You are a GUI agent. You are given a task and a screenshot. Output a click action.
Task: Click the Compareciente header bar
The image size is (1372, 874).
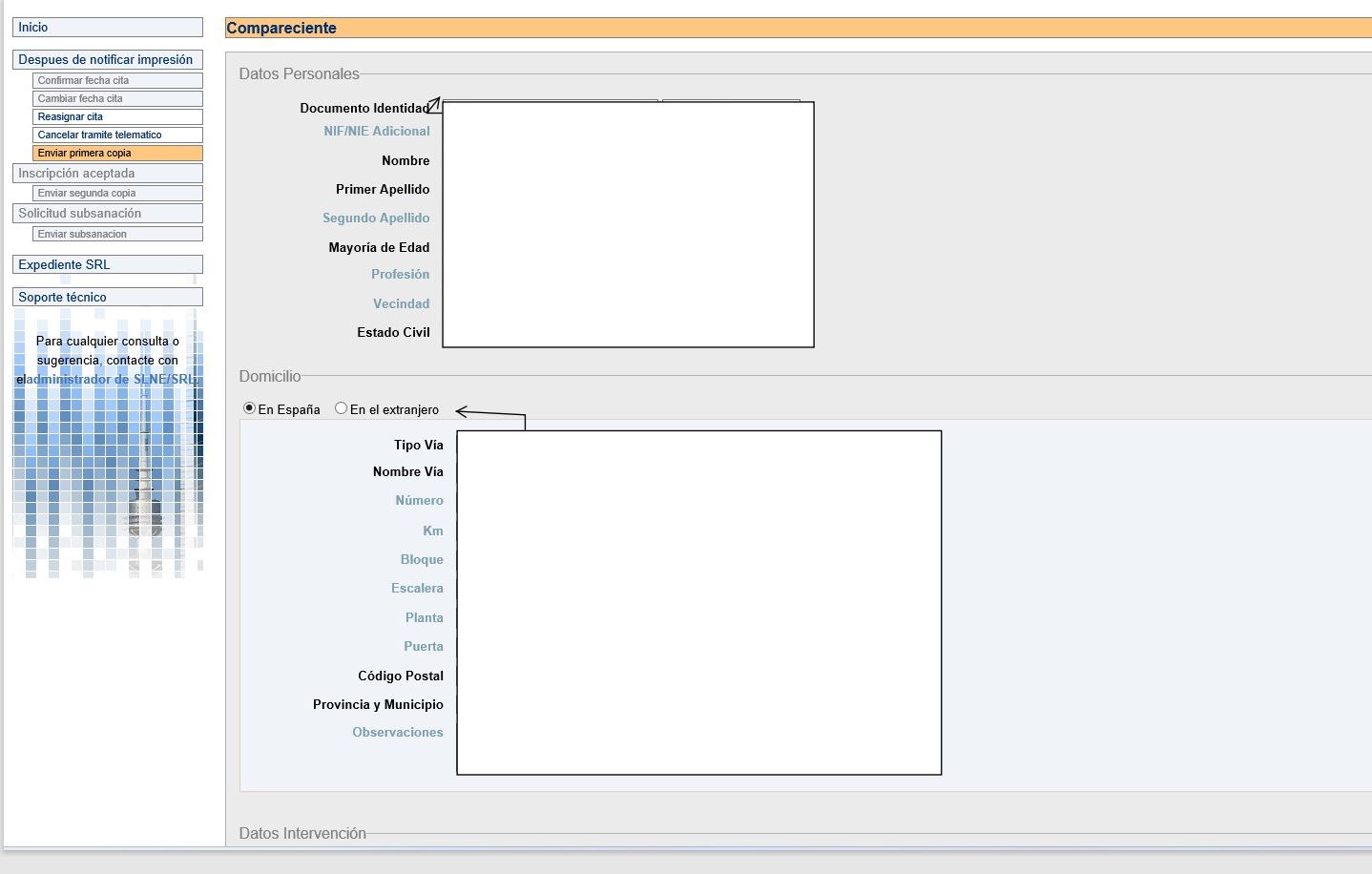point(798,29)
